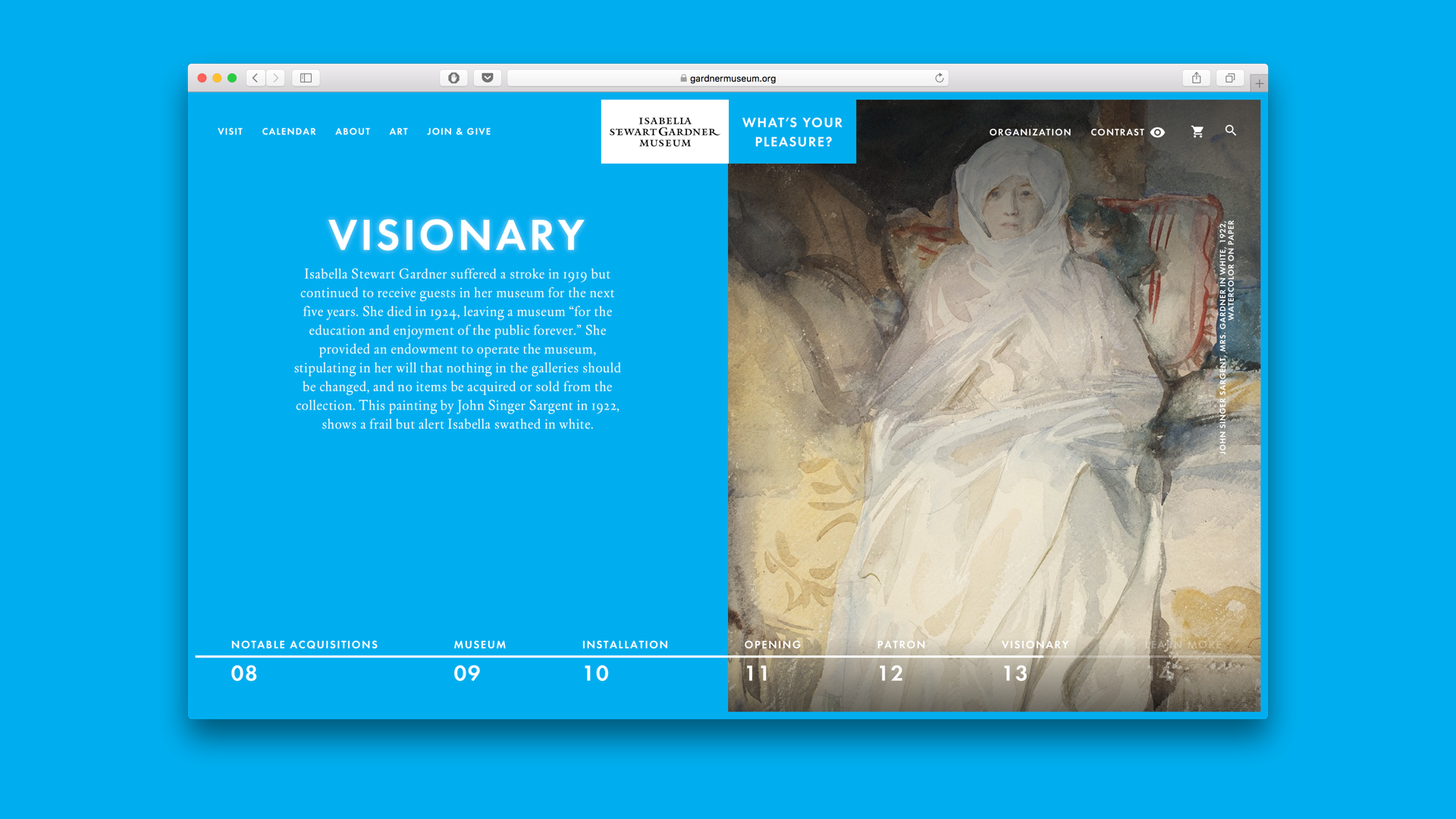Screen dimensions: 1456x819
Task: Jump to Installation slide 10
Action: point(625,660)
